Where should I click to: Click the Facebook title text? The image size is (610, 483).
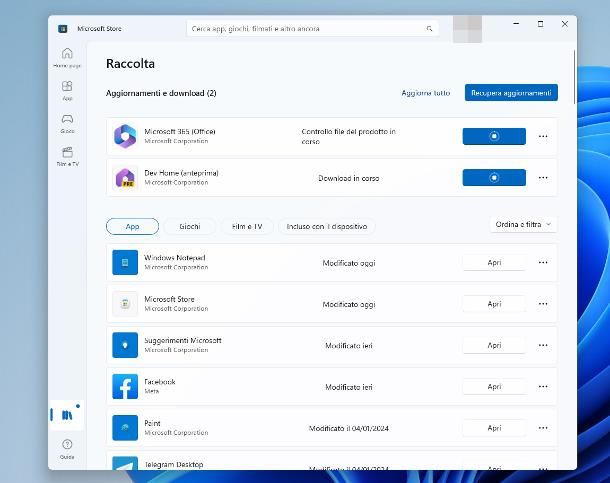click(x=160, y=382)
